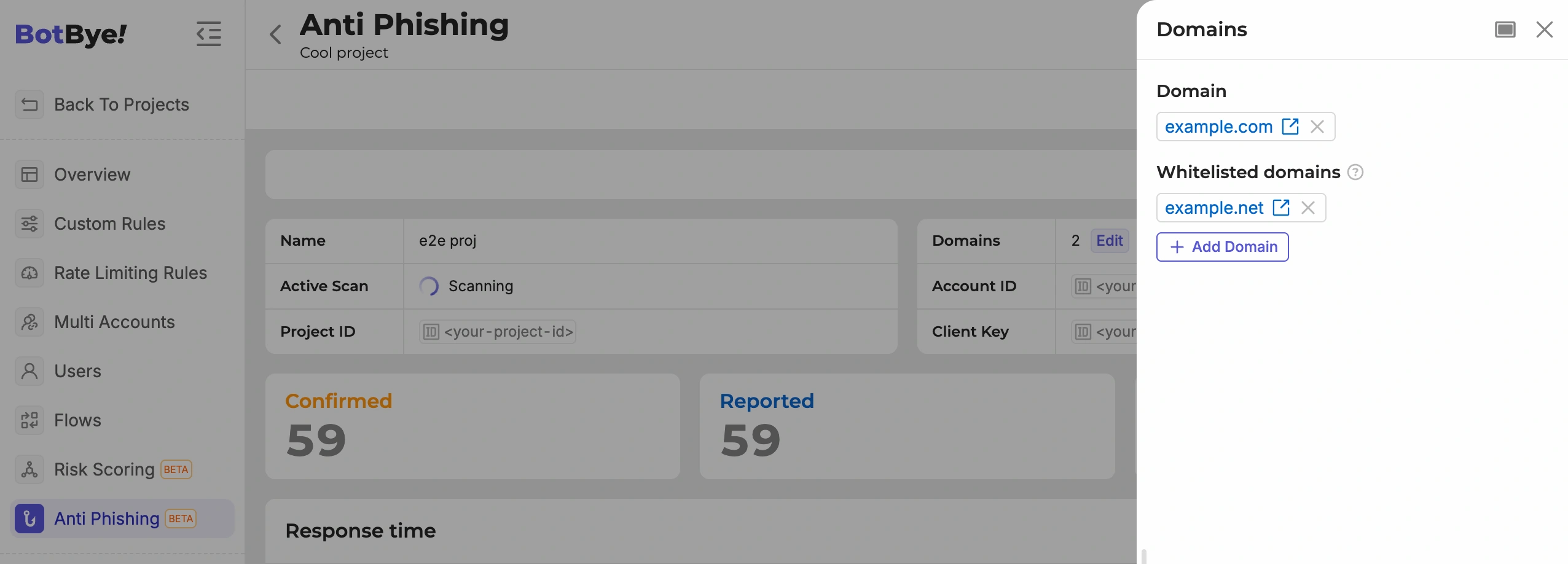Viewport: 1568px width, 564px height.
Task: Click the Confirmed 59 stat card
Action: coord(472,426)
